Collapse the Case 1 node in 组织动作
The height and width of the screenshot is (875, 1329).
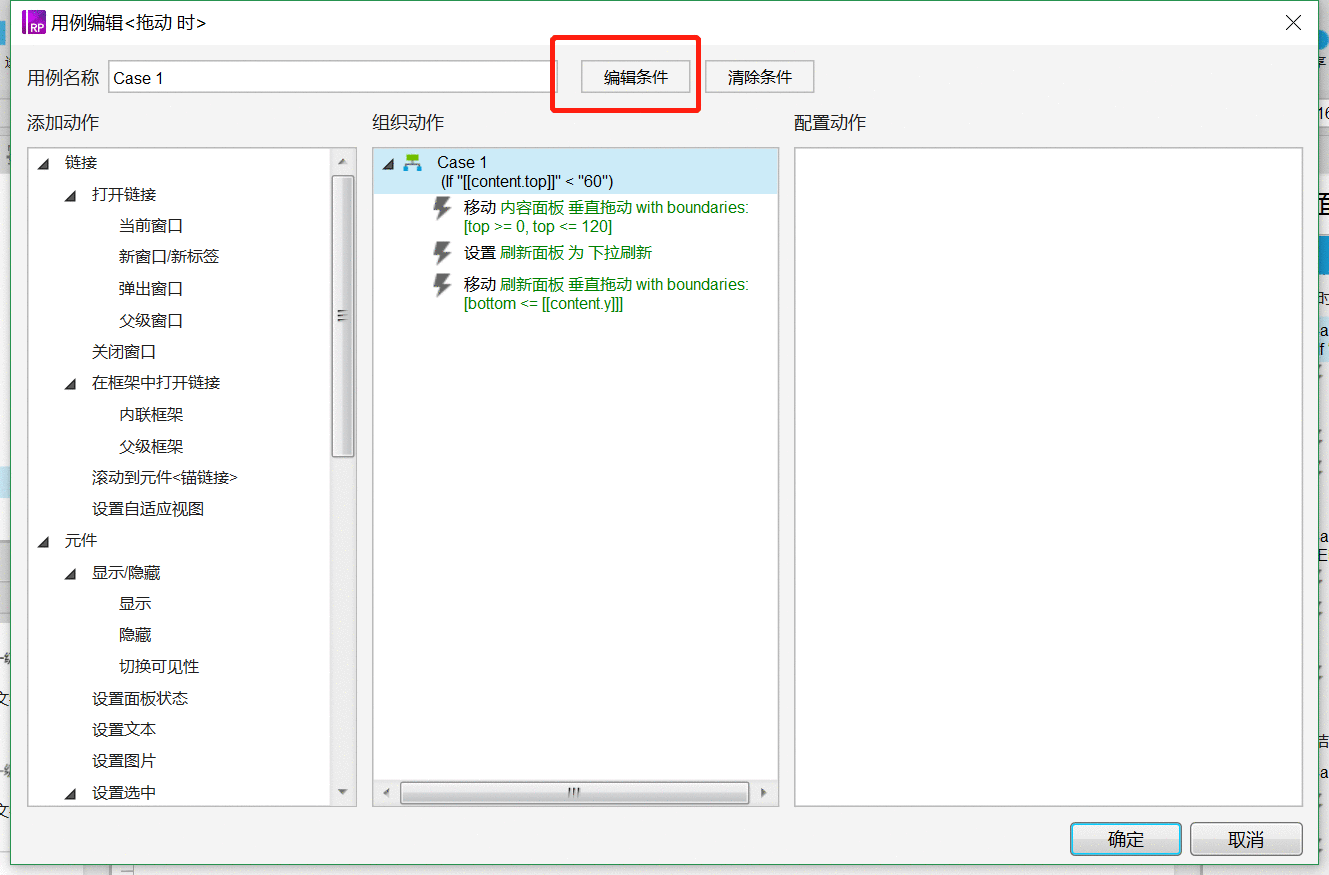388,164
